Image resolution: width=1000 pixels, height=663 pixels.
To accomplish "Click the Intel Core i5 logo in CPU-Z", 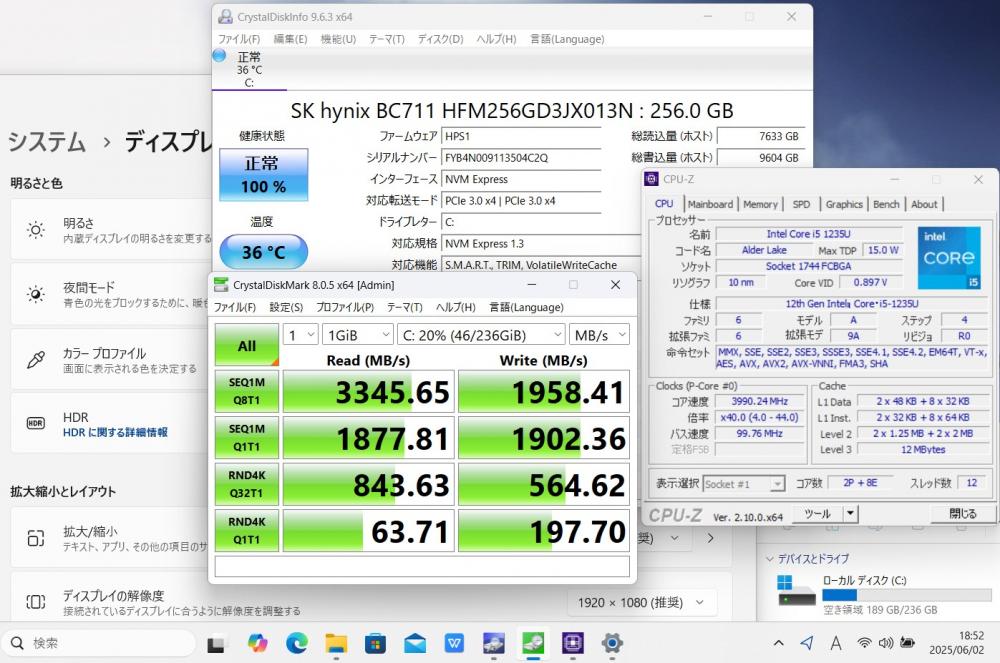I will coord(949,258).
